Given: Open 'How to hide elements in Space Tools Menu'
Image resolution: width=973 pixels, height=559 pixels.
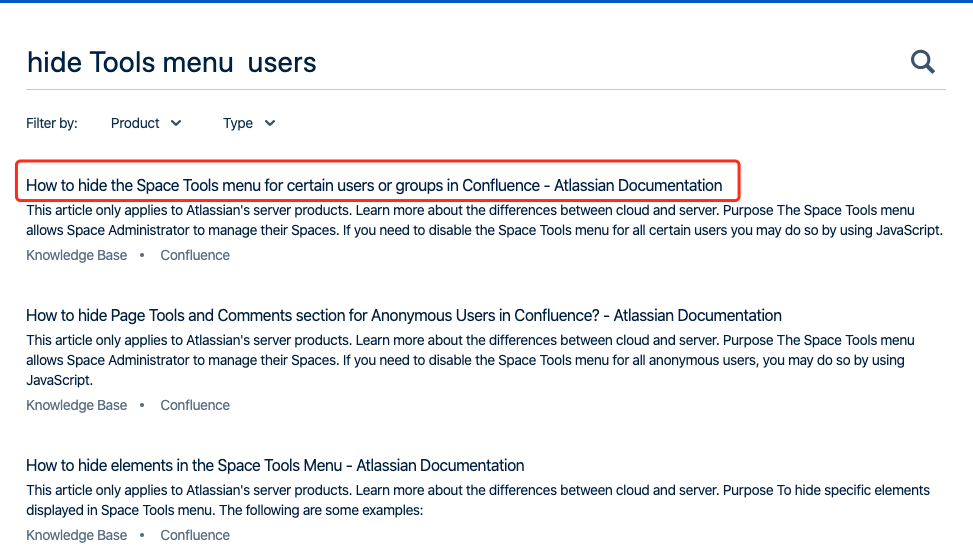Looking at the screenshot, I should [275, 465].
